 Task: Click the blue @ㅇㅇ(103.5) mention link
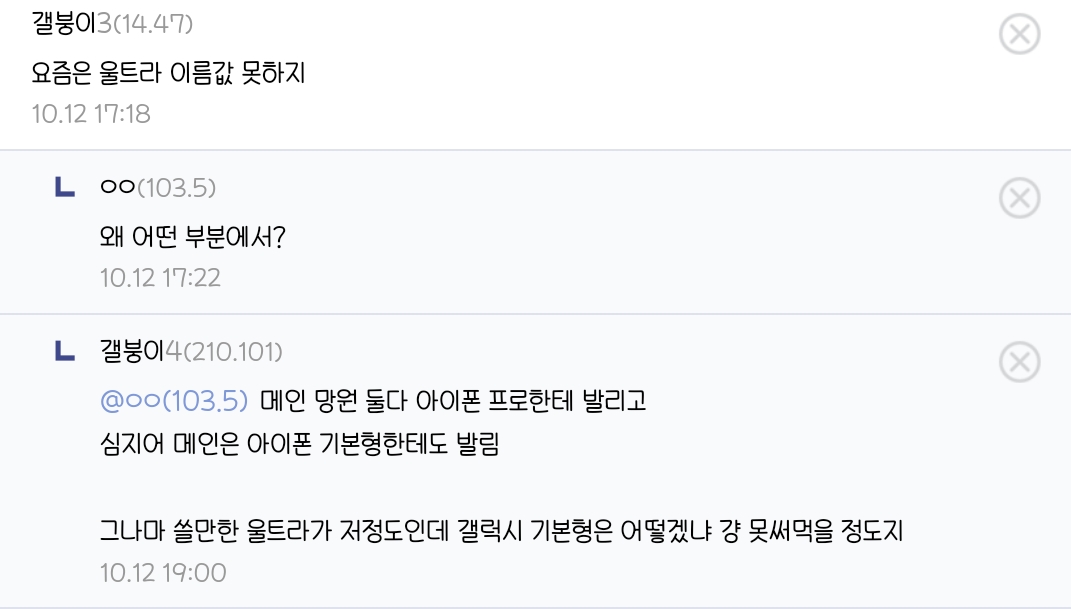point(174,401)
